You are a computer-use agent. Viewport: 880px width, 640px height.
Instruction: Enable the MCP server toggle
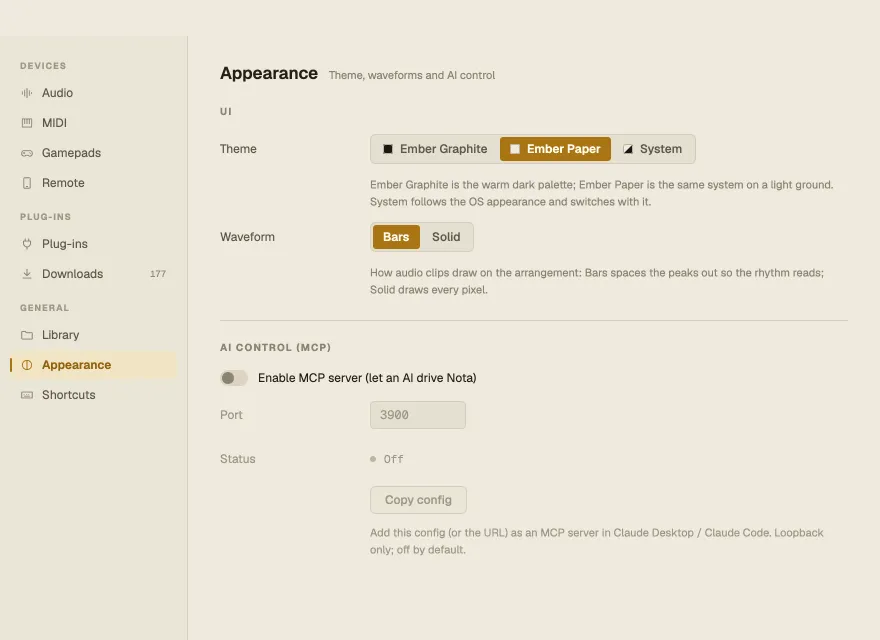click(234, 378)
